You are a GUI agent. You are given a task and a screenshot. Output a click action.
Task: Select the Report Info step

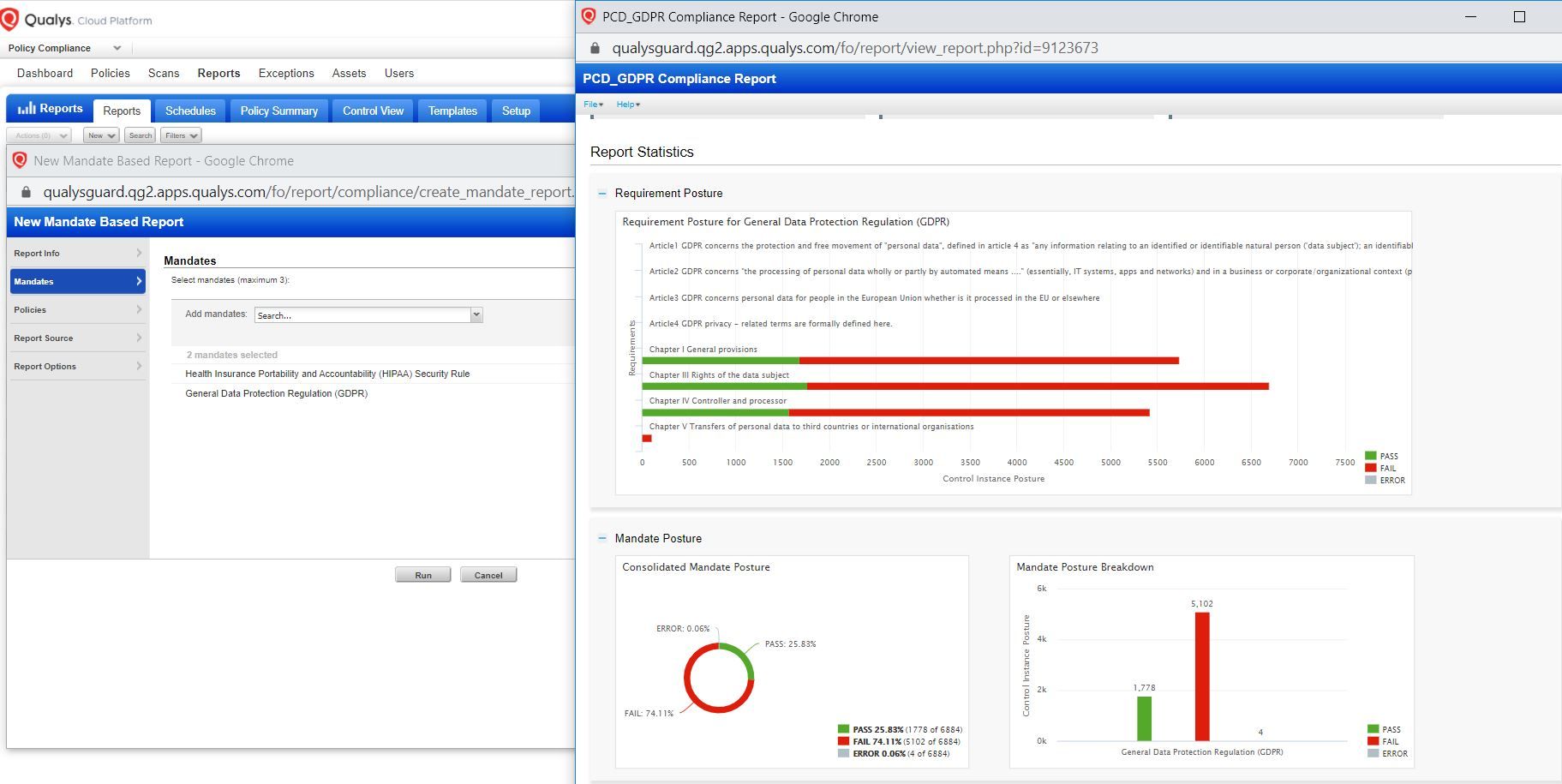click(x=78, y=253)
